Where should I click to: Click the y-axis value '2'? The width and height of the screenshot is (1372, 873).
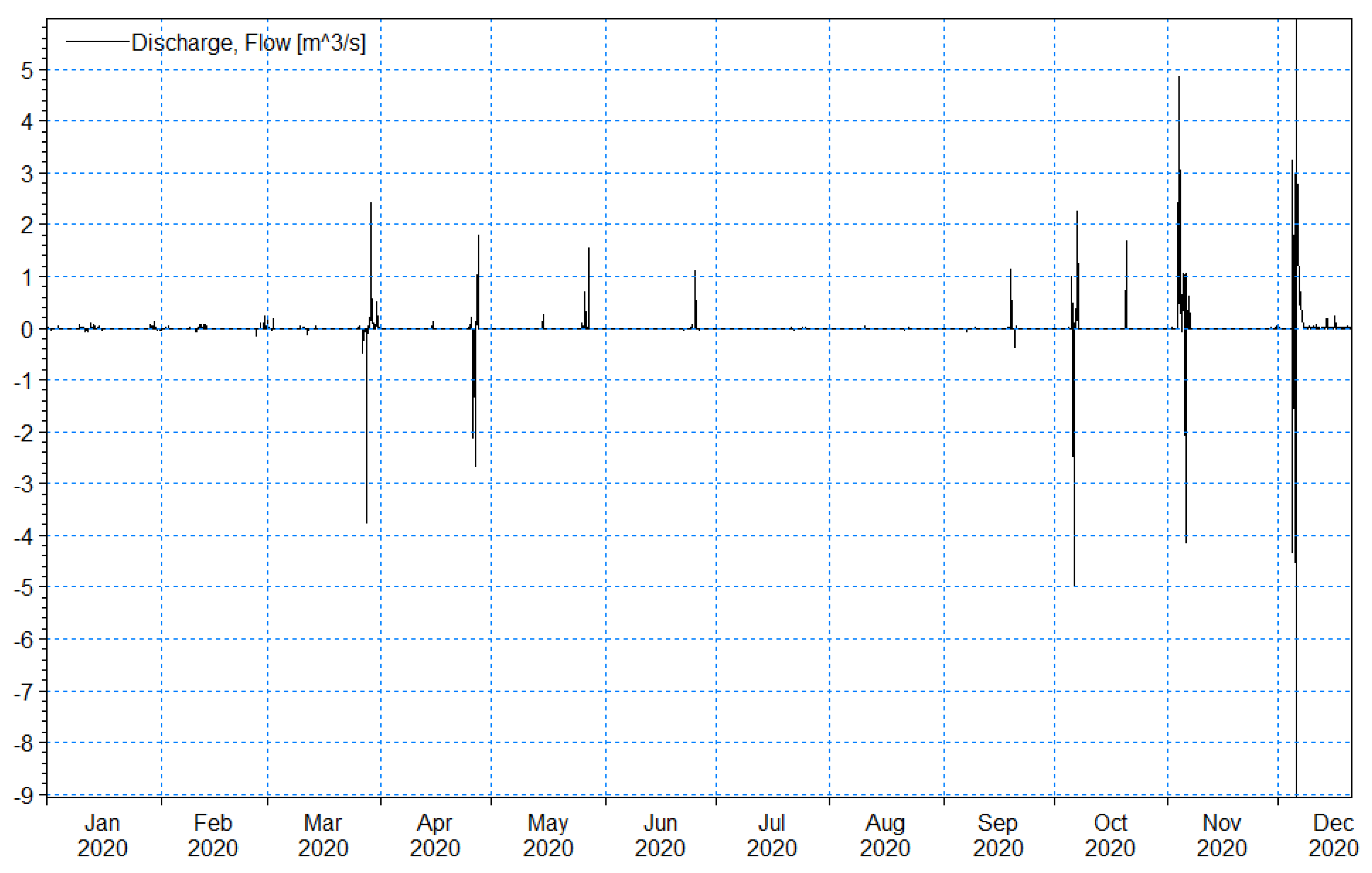[x=27, y=225]
